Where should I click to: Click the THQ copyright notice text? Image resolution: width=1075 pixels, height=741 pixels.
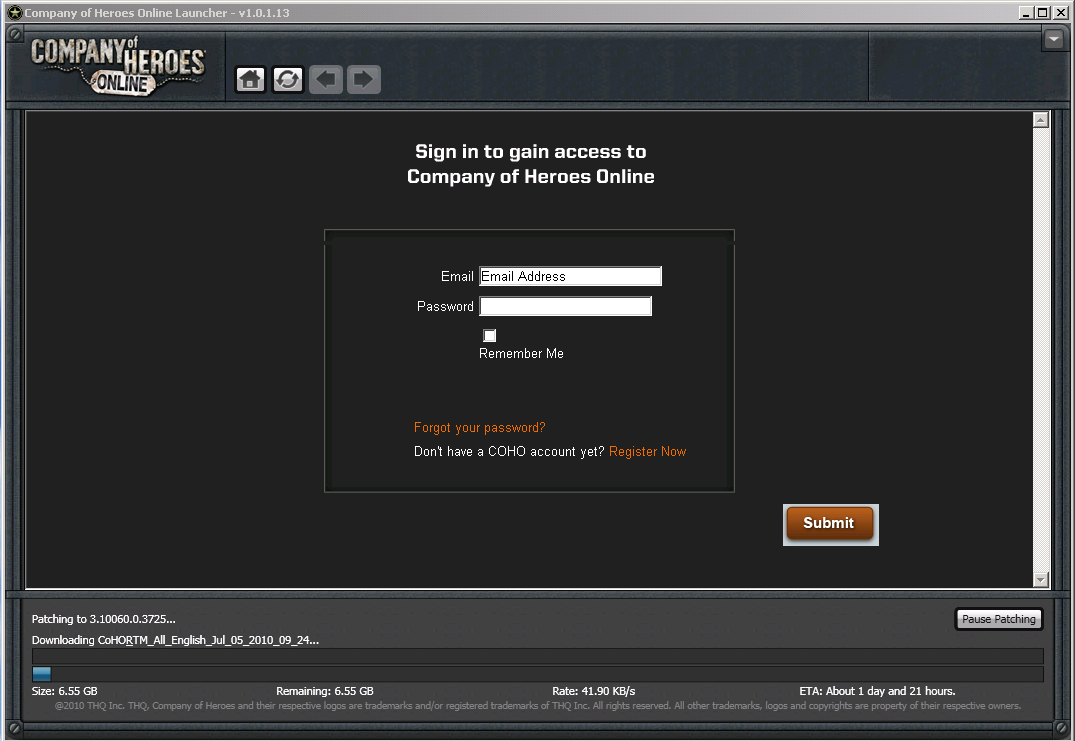click(538, 705)
